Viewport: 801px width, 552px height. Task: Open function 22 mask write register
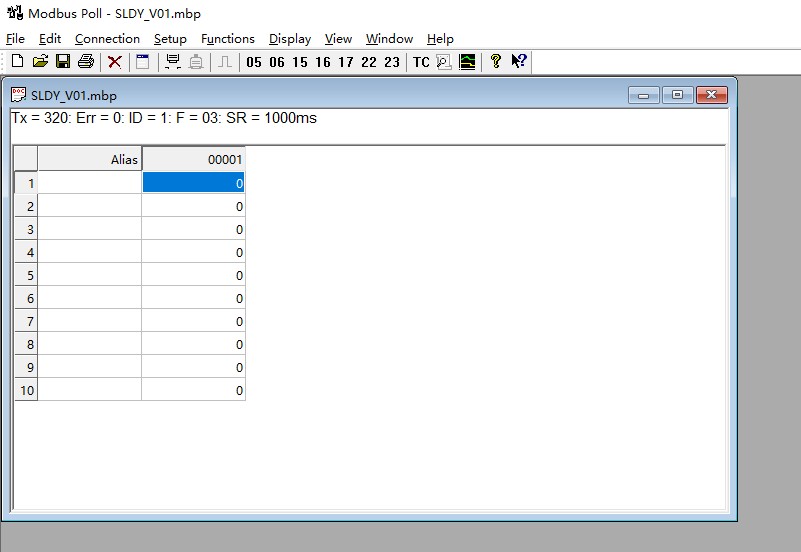(x=369, y=62)
